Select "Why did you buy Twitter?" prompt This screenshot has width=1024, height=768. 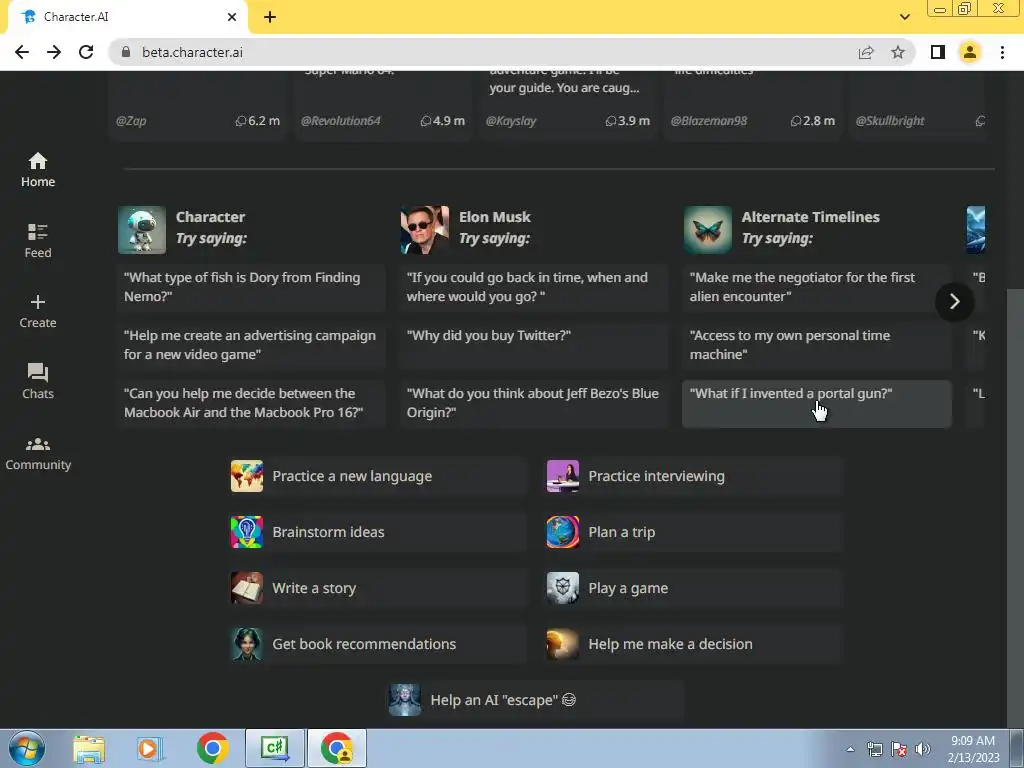(534, 345)
